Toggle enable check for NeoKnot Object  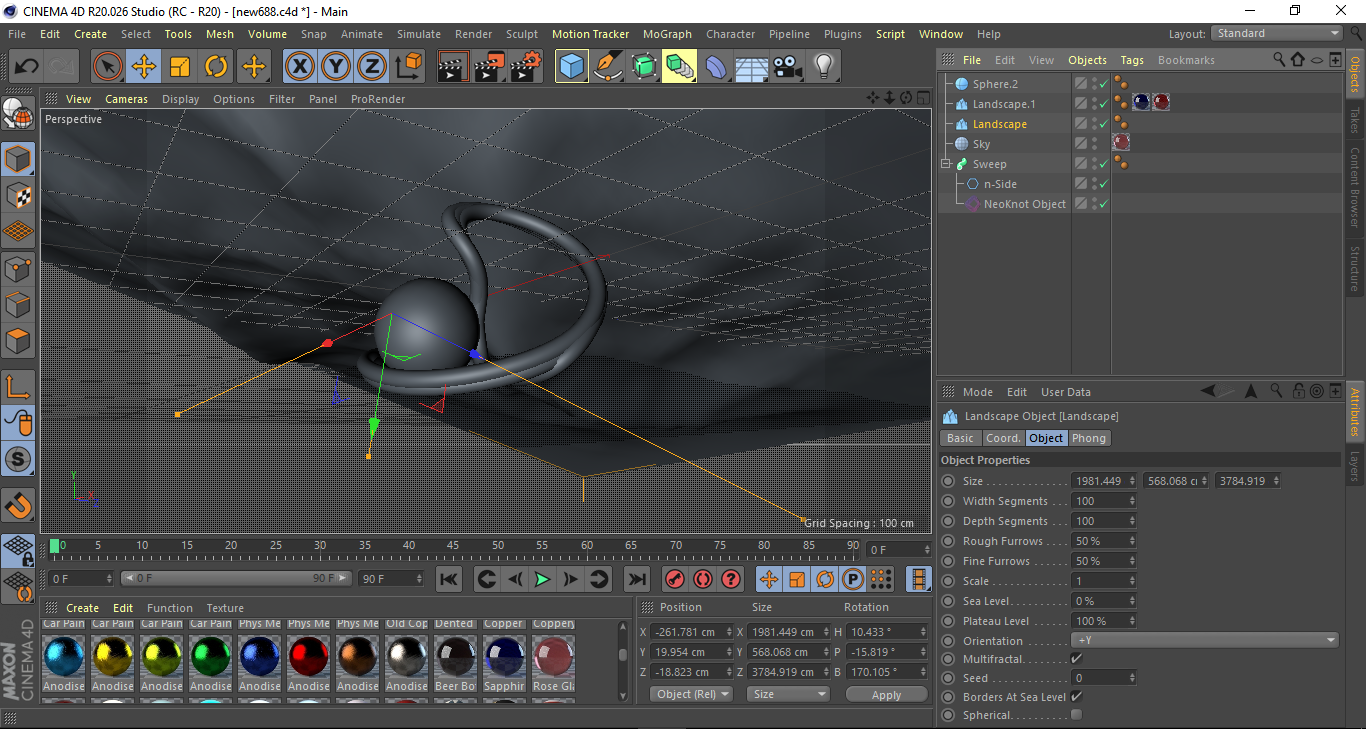[1103, 204]
